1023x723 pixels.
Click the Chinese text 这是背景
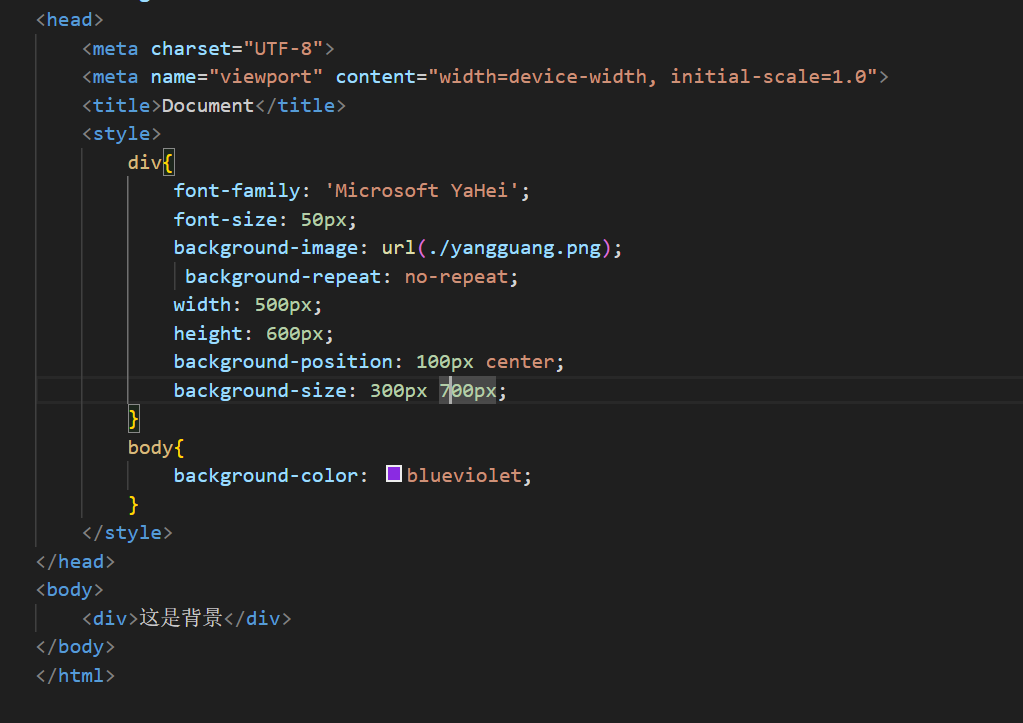tap(181, 617)
